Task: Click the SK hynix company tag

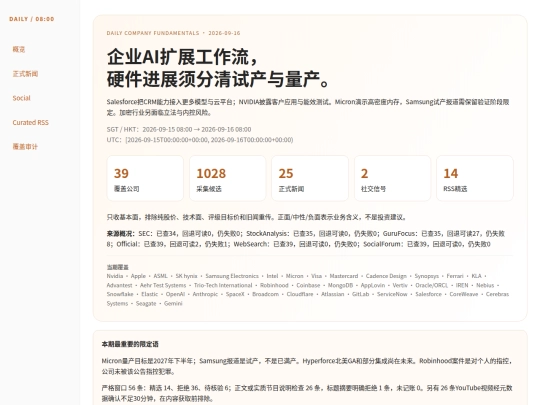Action: pyautogui.click(x=186, y=276)
